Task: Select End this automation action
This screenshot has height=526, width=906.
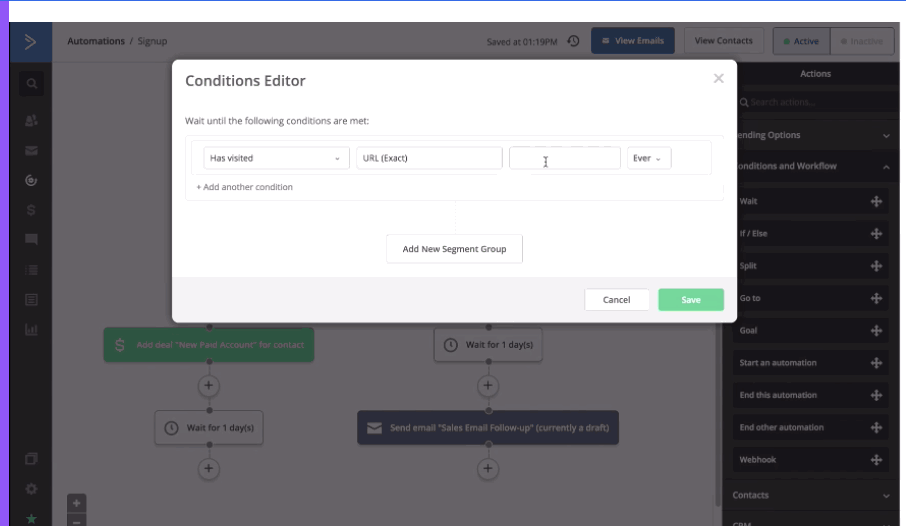Action: [811, 395]
